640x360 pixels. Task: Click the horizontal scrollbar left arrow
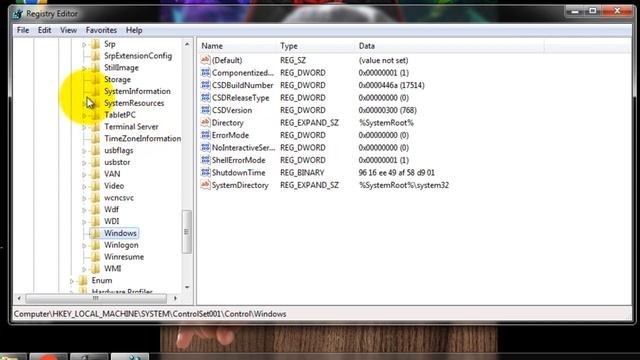pos(19,298)
